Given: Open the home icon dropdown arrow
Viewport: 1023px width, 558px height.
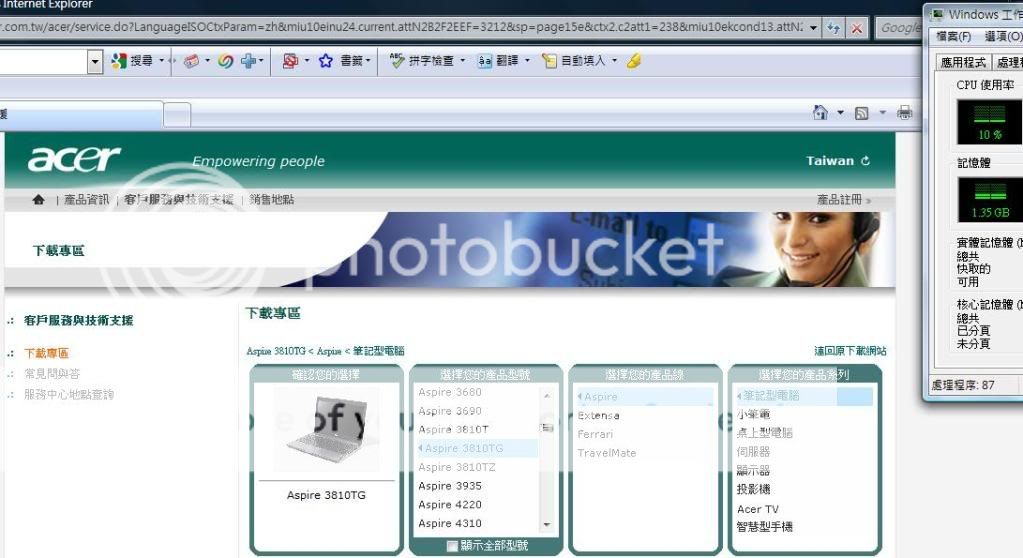Looking at the screenshot, I should [x=840, y=112].
